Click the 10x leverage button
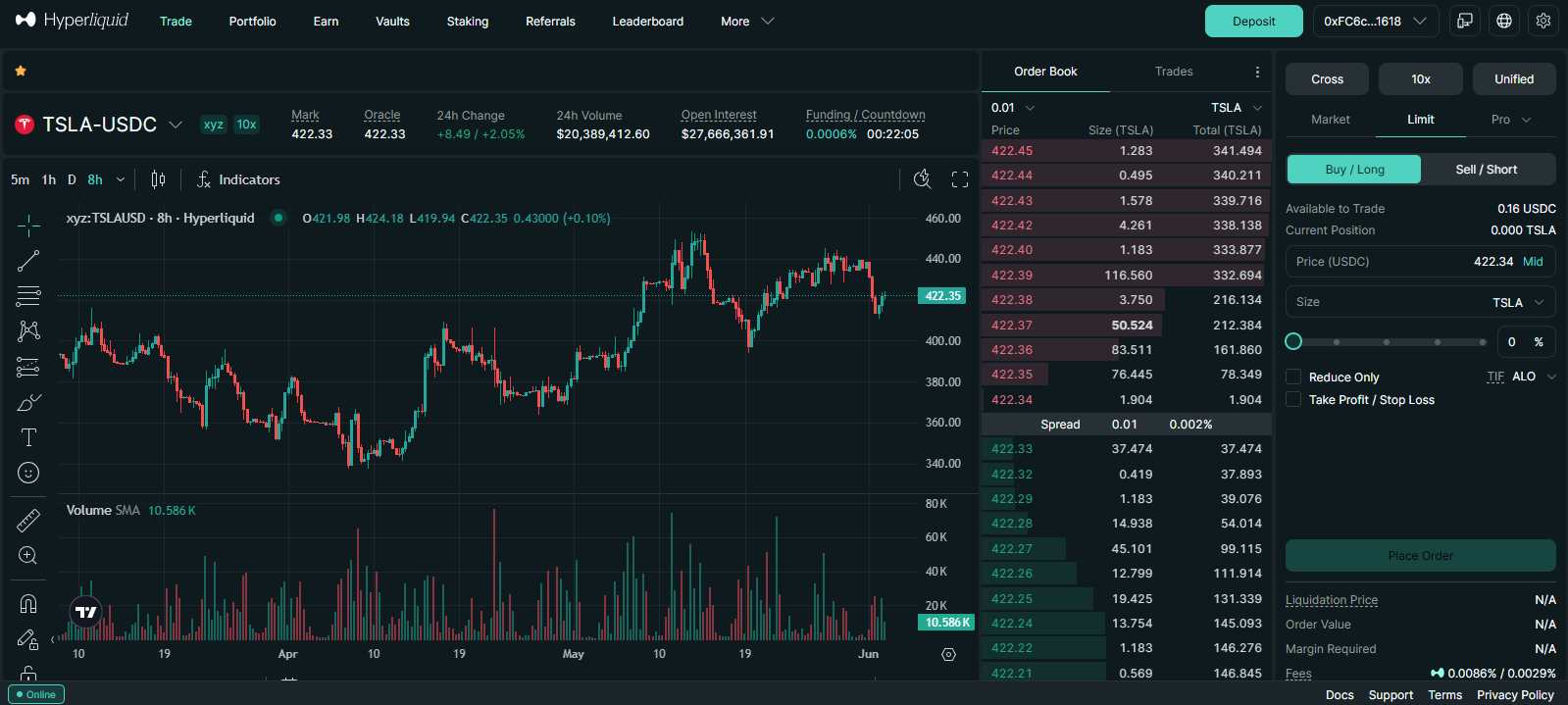Viewport: 1568px width, 705px height. 1421,79
